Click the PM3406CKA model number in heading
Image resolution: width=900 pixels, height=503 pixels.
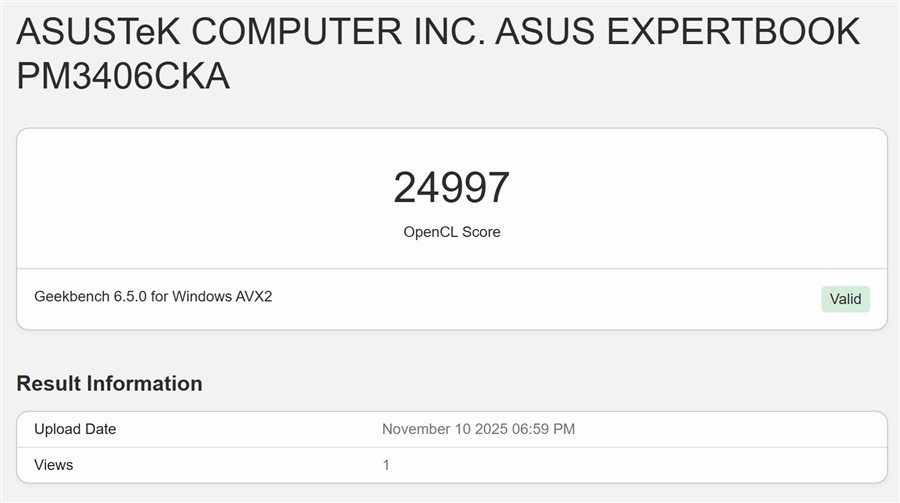123,76
